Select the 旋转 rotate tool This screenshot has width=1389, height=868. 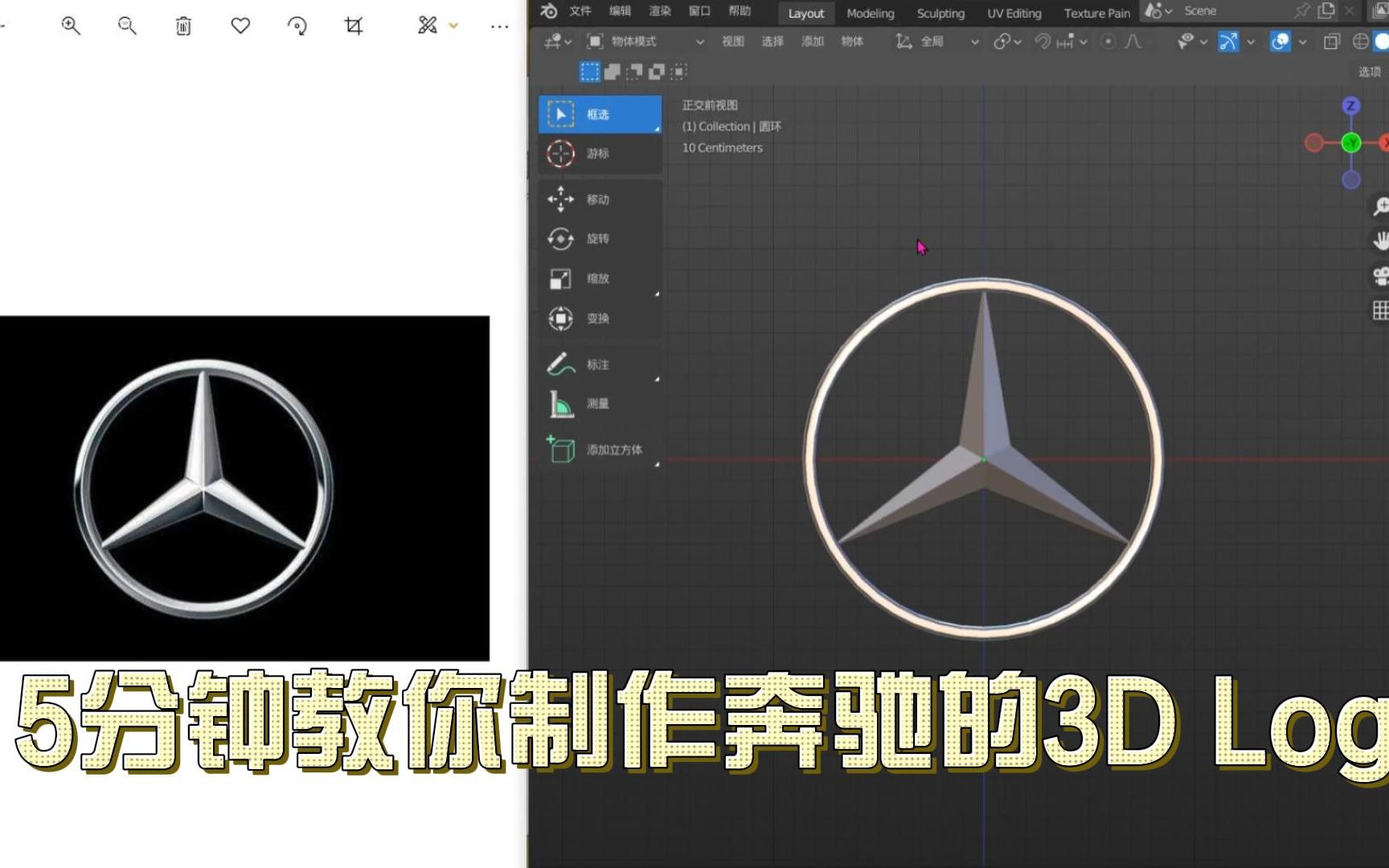tap(600, 239)
